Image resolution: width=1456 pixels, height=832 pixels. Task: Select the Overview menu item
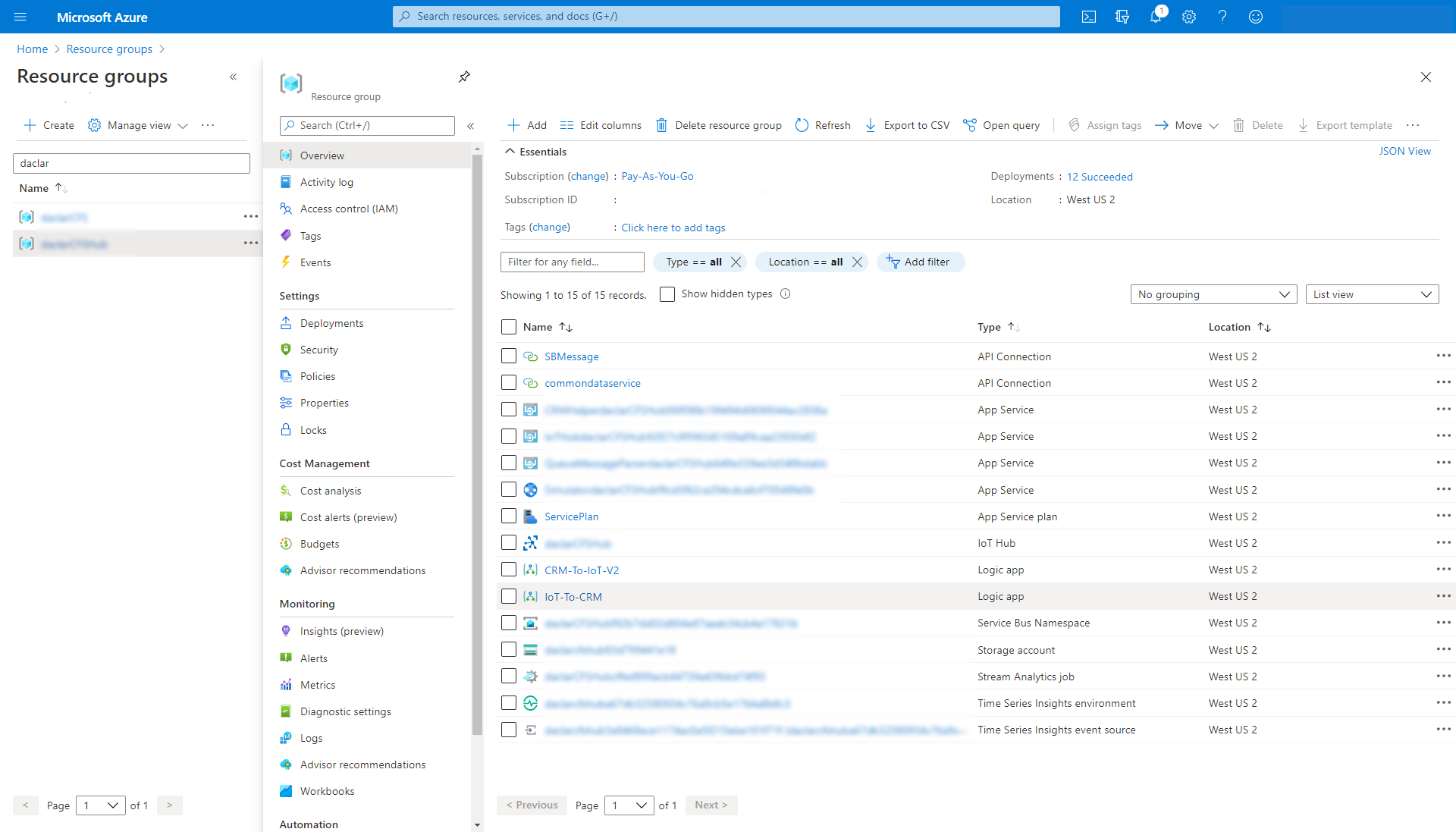tap(322, 155)
